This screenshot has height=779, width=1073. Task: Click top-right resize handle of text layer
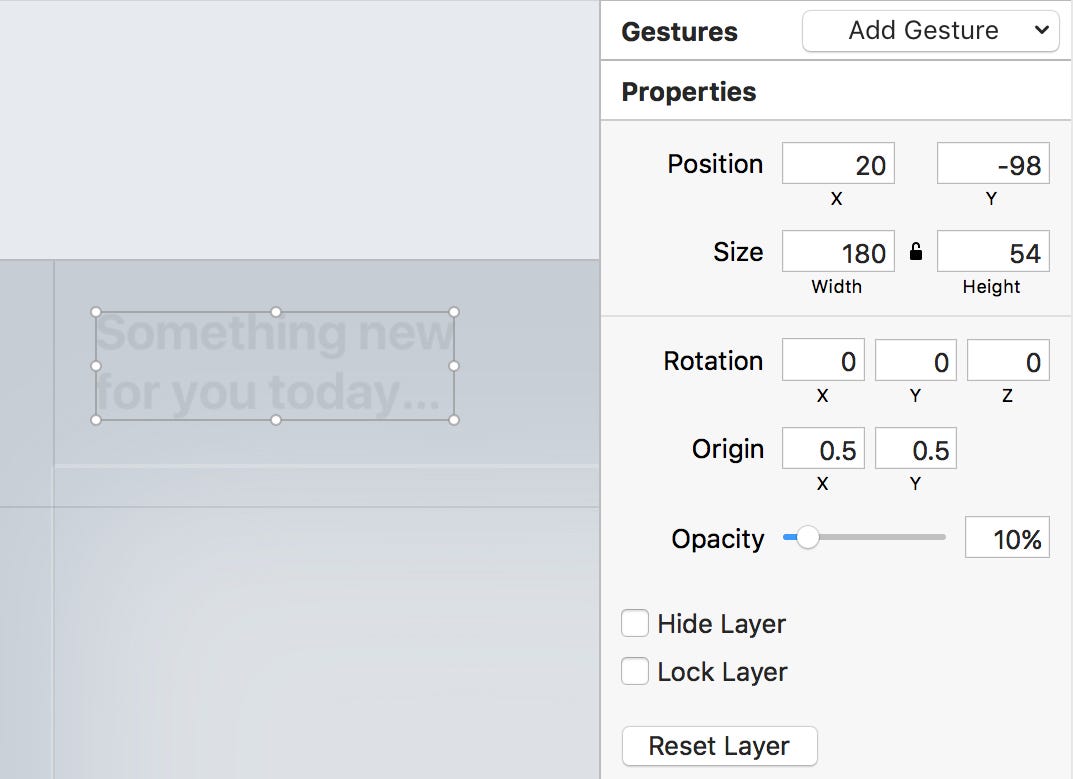click(454, 312)
